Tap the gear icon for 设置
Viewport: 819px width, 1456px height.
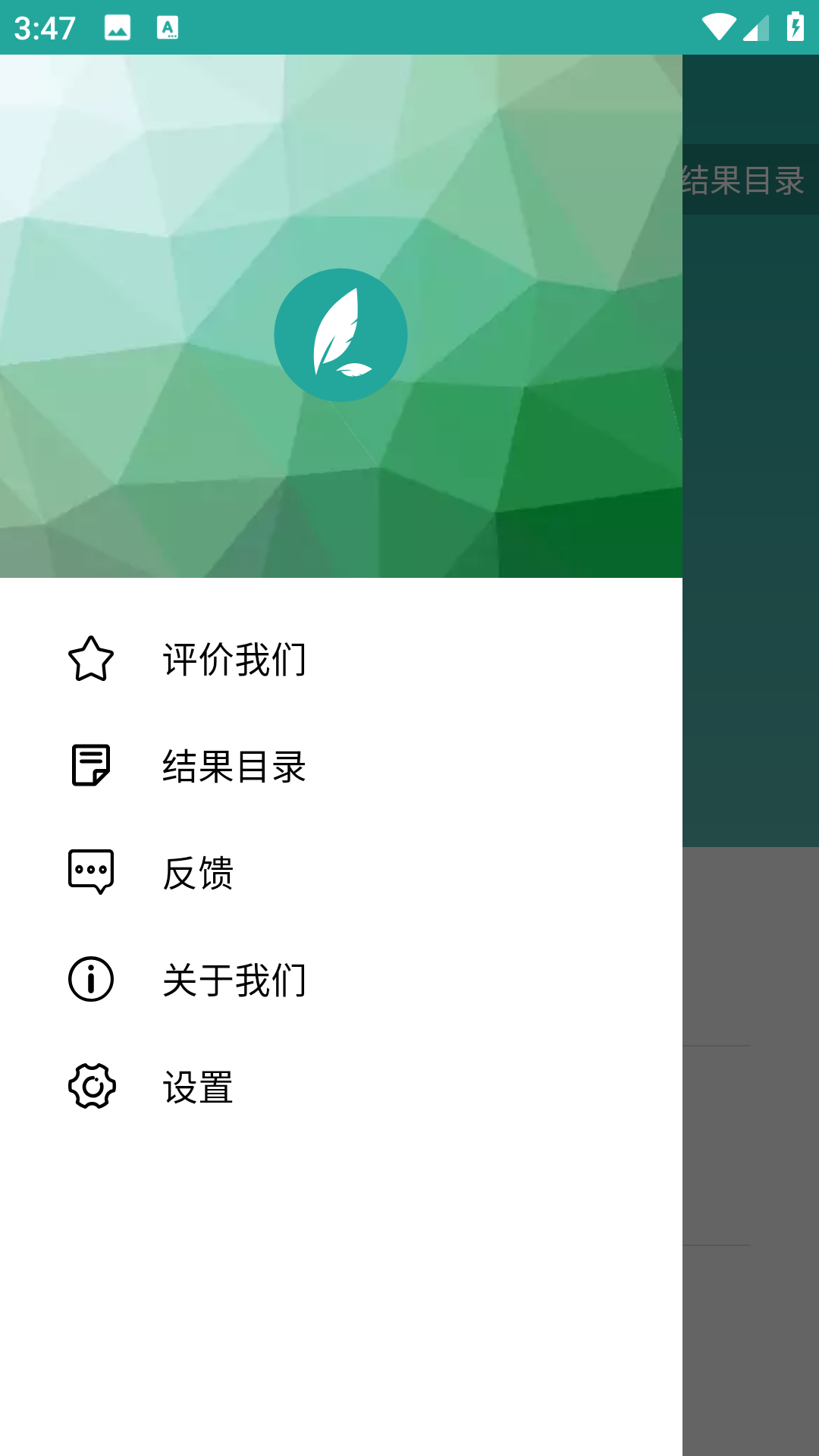[x=92, y=1086]
